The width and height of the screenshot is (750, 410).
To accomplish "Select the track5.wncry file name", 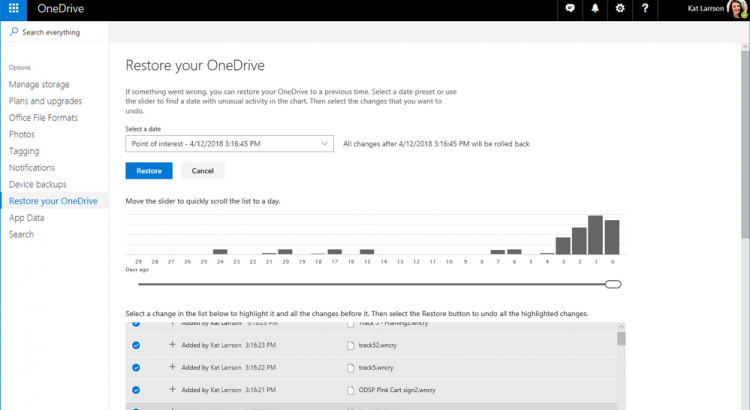I will [376, 367].
